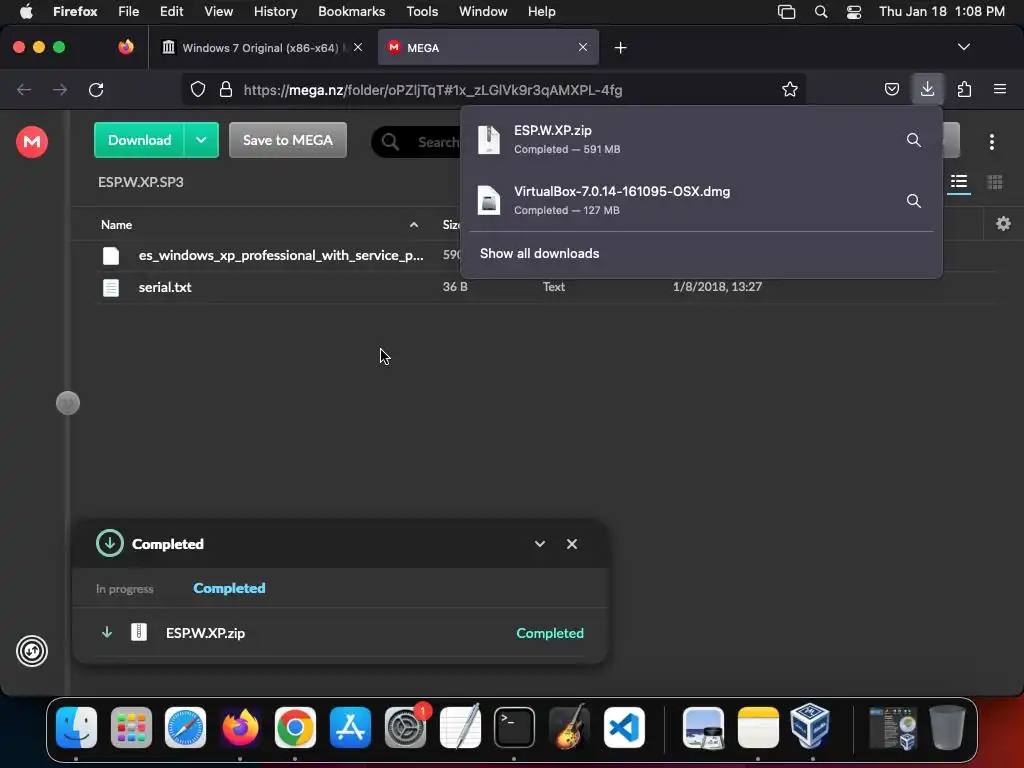This screenshot has width=1024, height=768.
Task: Open System Settings from the Dock
Action: tap(405, 728)
